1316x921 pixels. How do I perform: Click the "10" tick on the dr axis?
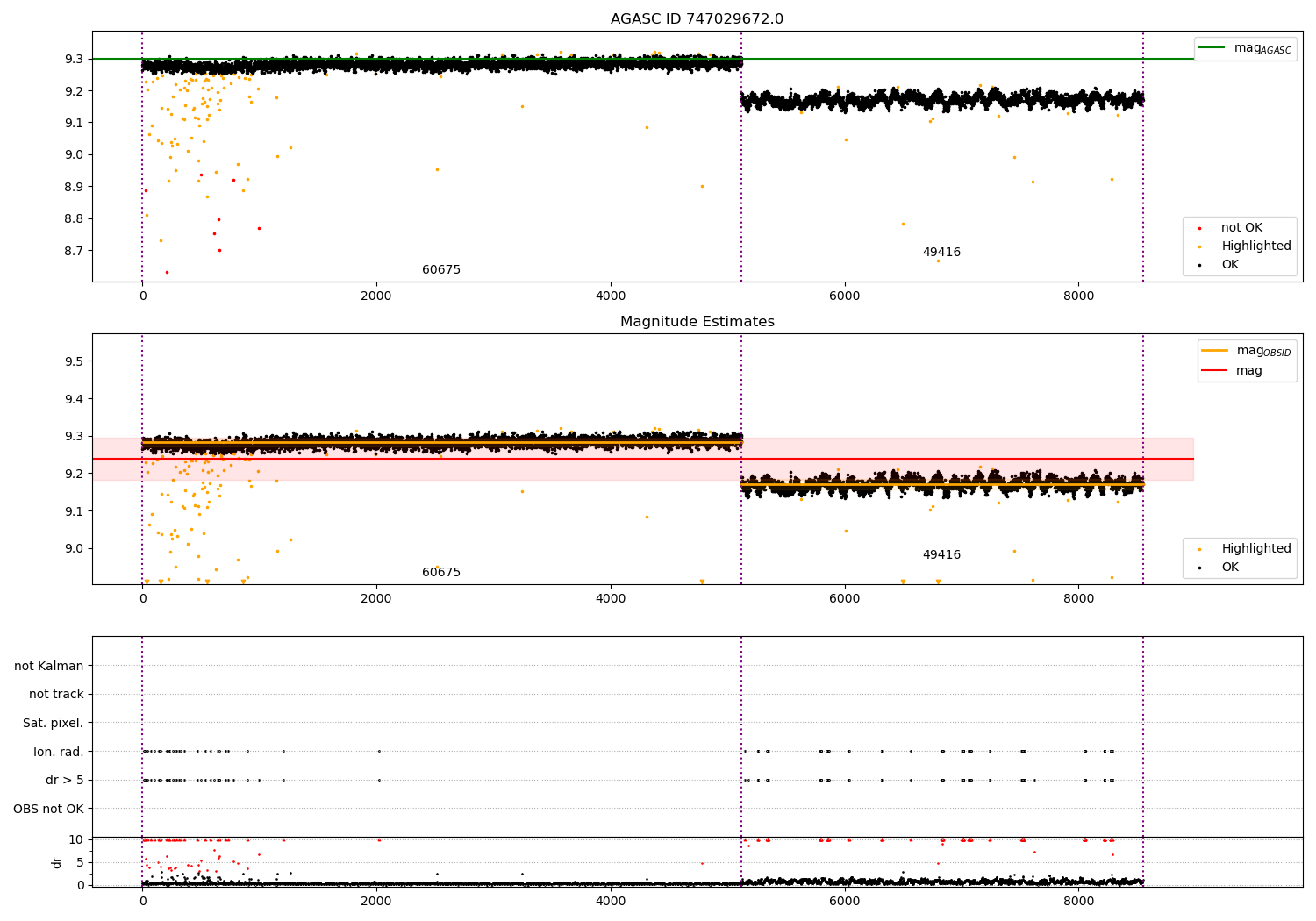click(76, 839)
